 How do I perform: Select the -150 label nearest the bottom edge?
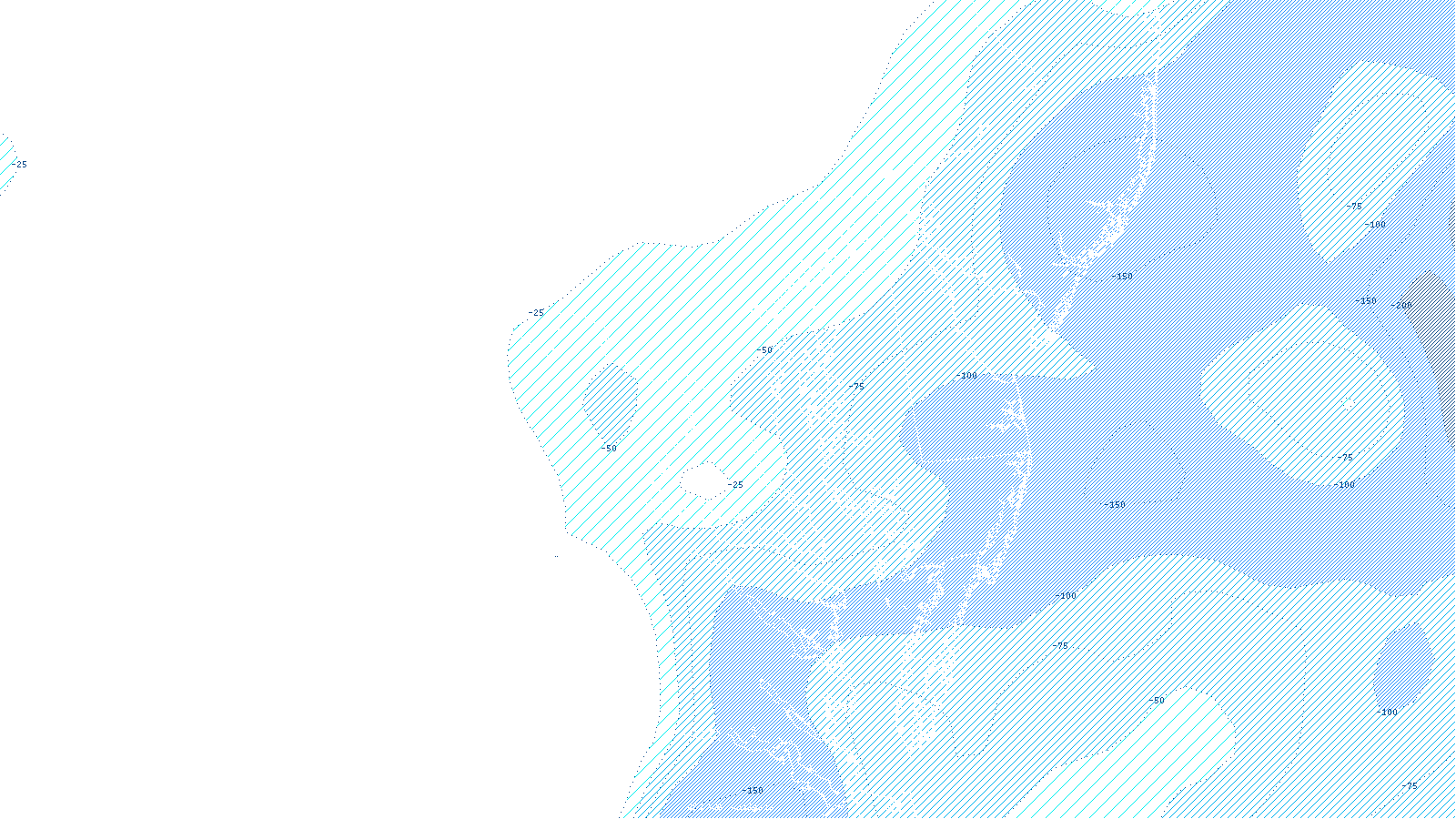click(x=753, y=791)
